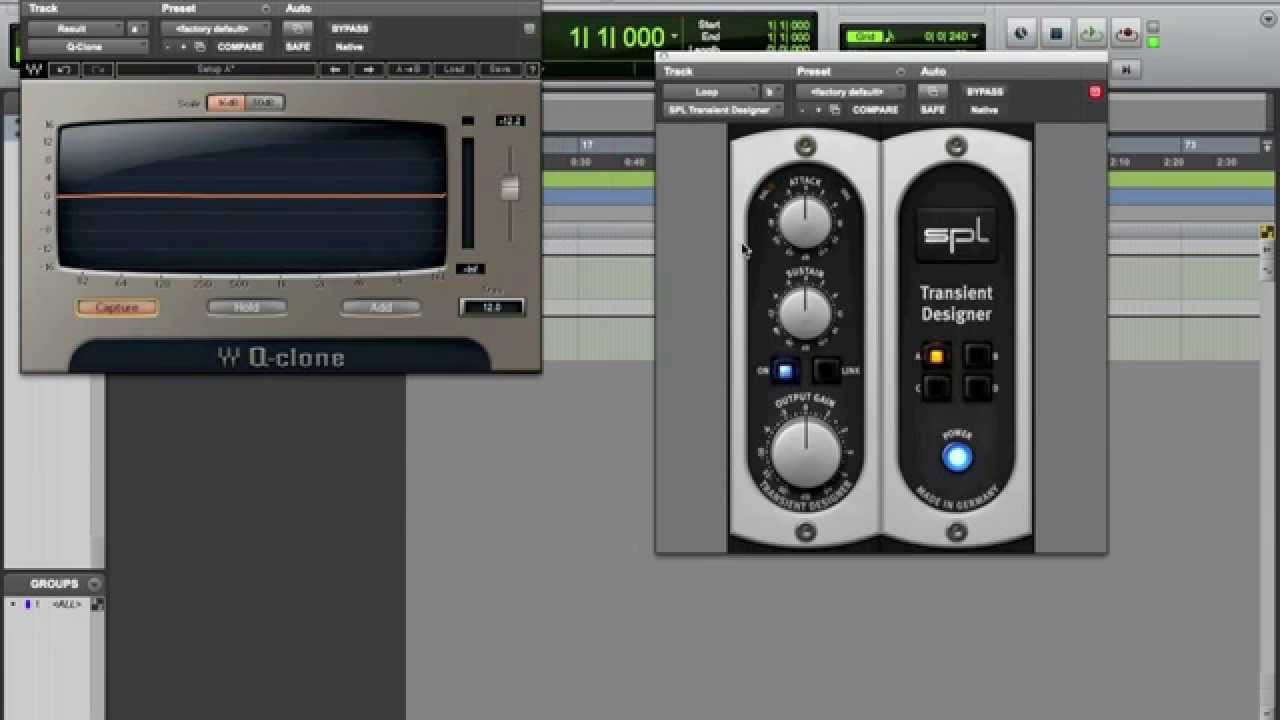Click the Record transport button
Screen dimensions: 1280x720
coord(1126,34)
